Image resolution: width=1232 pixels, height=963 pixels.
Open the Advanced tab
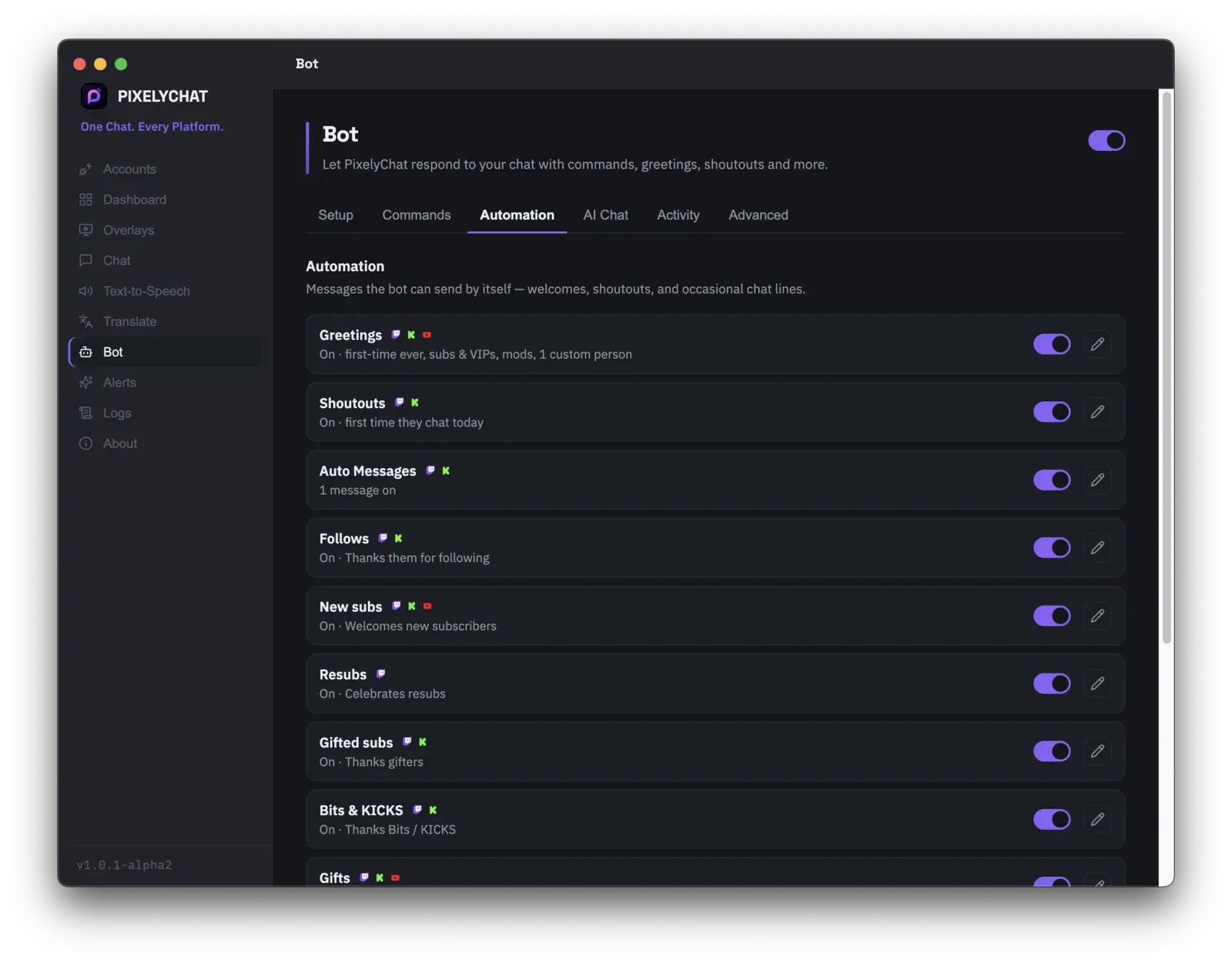[x=758, y=216]
